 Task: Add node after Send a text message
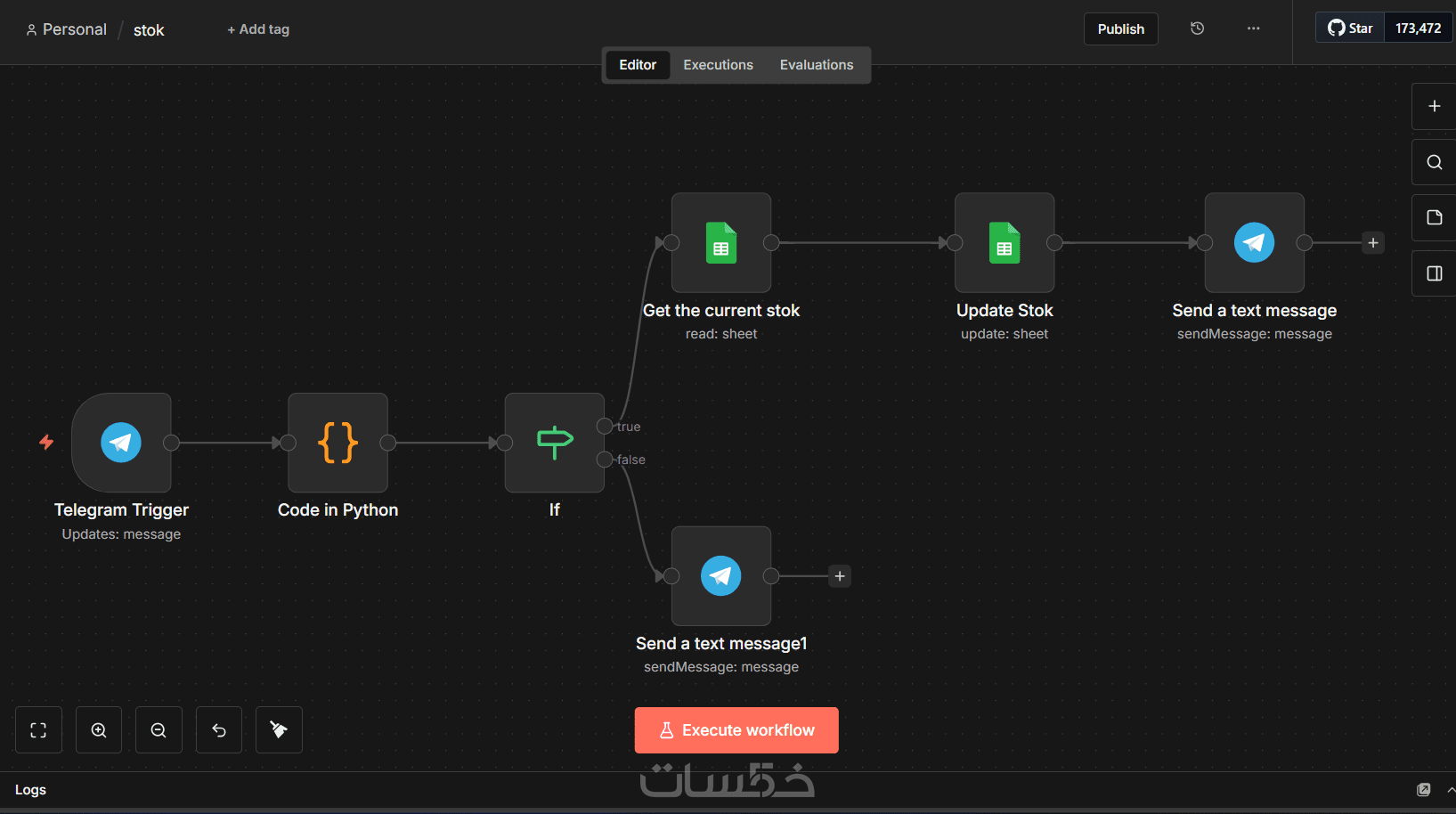click(x=1373, y=242)
